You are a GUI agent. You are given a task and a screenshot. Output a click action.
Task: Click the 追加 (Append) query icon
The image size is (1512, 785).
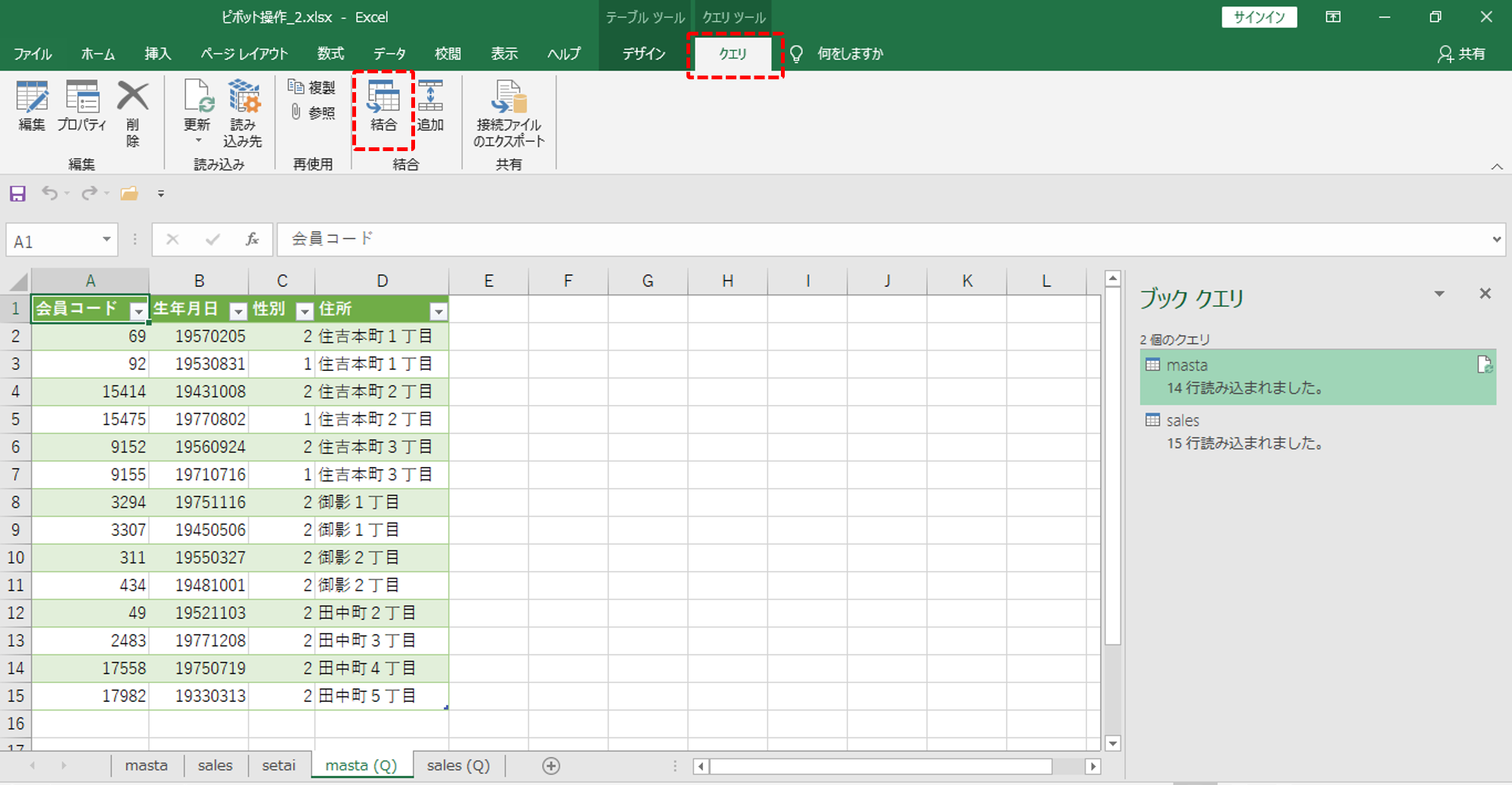coord(430,106)
